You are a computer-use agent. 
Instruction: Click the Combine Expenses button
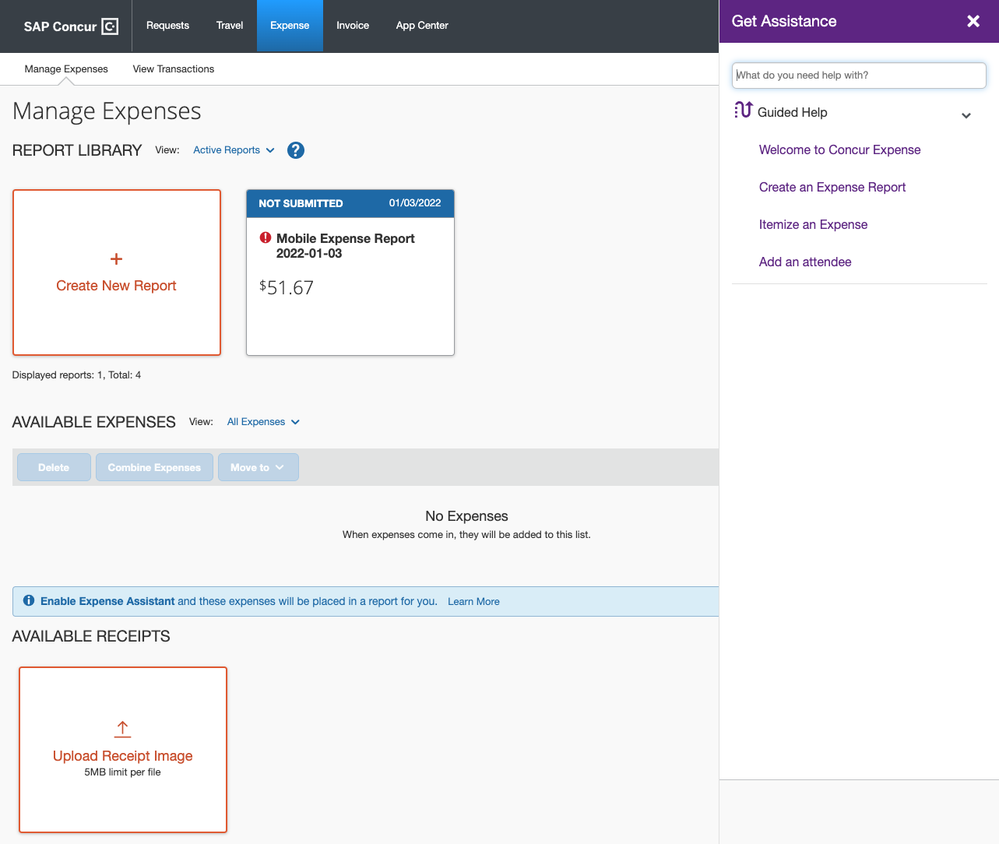click(x=154, y=467)
